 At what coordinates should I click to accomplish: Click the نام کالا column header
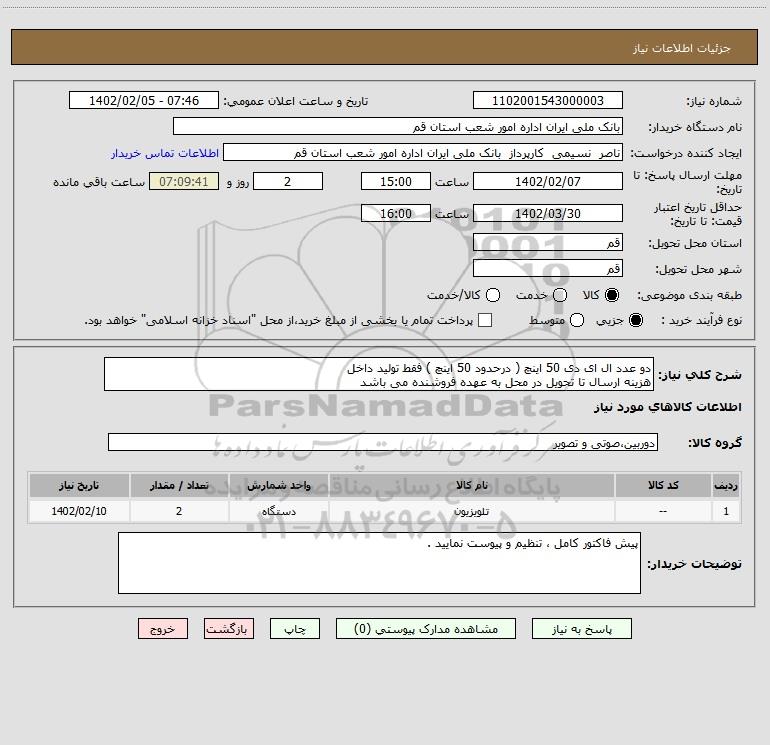[x=471, y=485]
